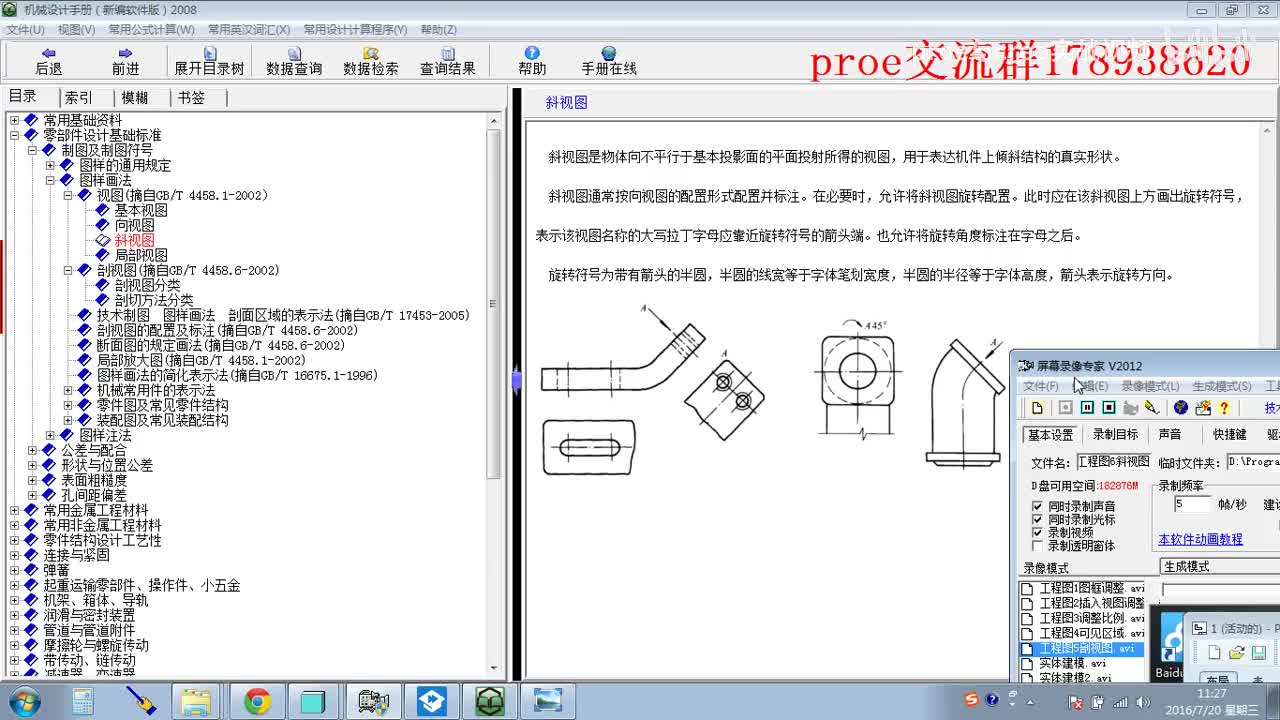Open Windows Explorer folder on the taskbar
The height and width of the screenshot is (720, 1280).
click(195, 702)
